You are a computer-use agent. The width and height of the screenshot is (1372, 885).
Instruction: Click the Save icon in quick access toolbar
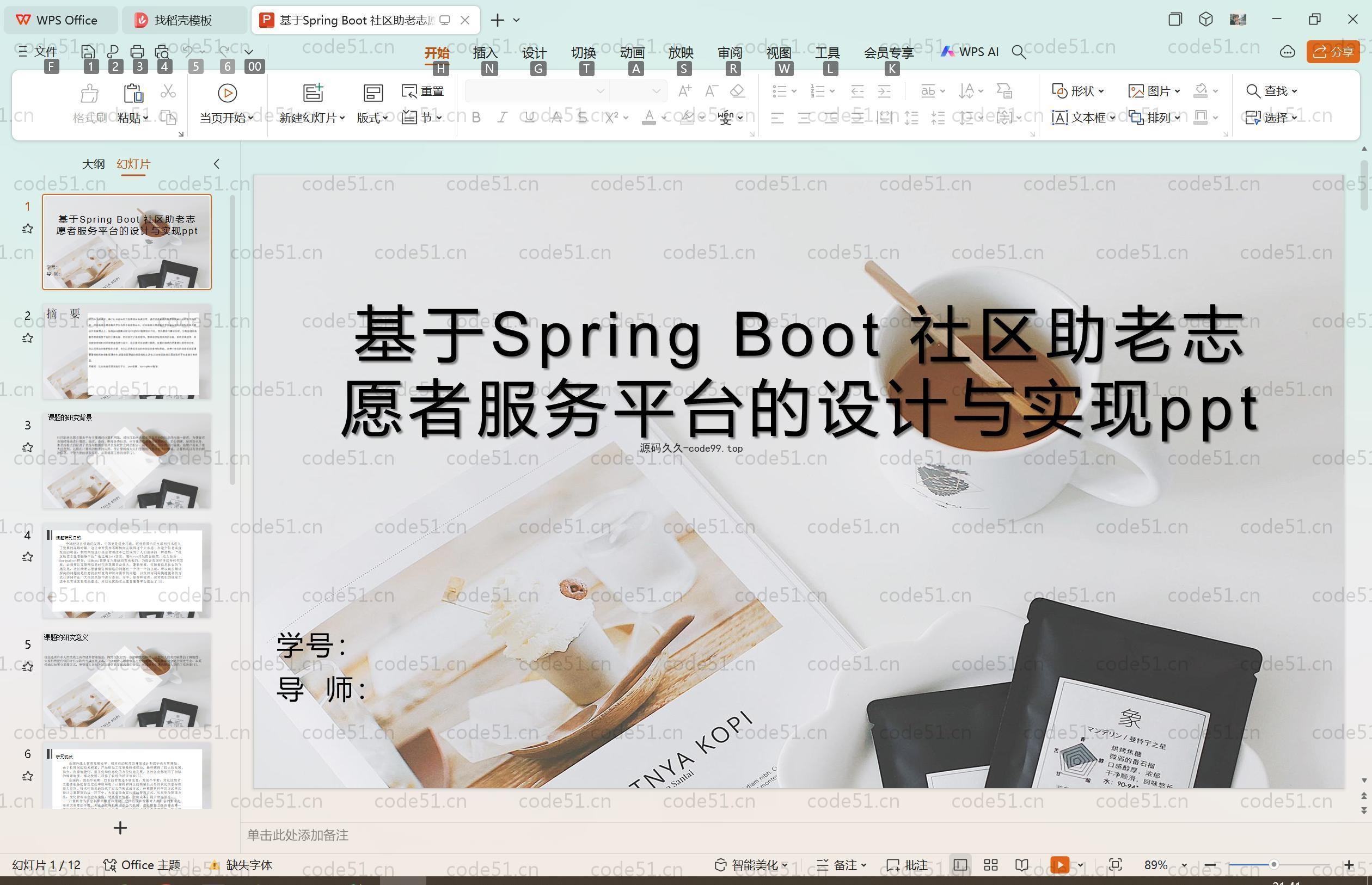(x=88, y=52)
